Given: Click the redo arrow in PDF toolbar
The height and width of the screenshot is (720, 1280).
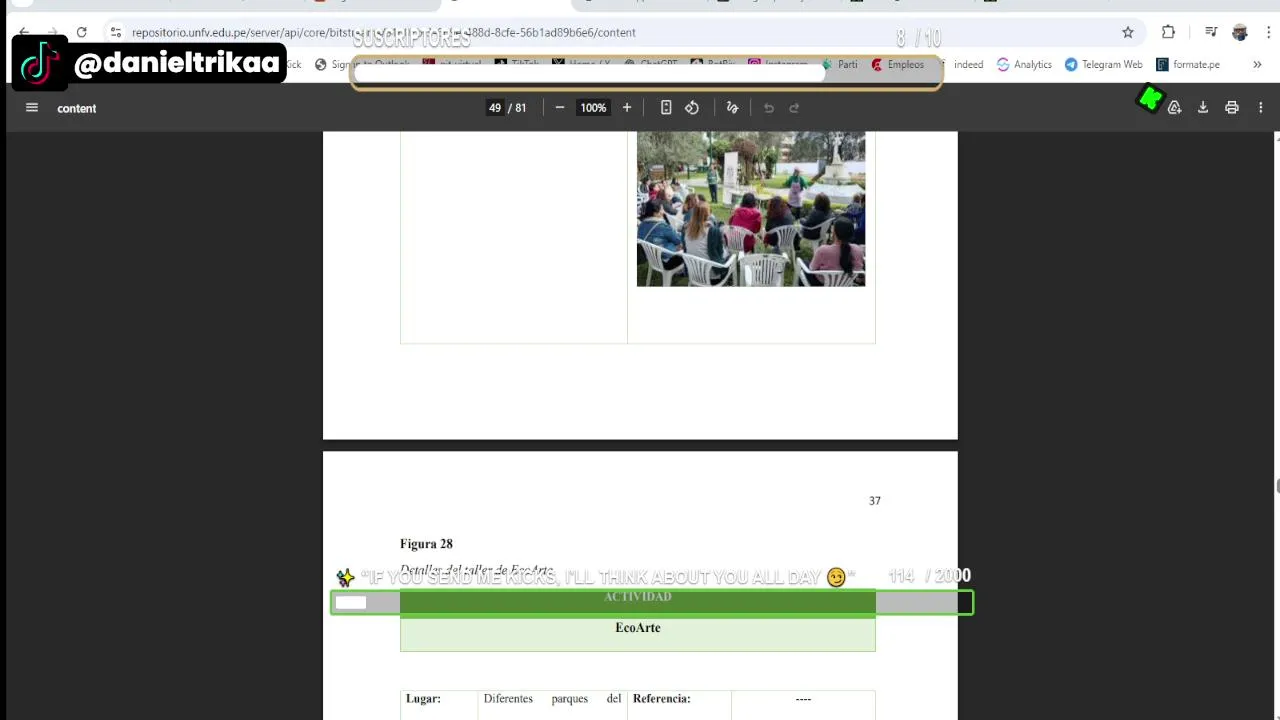Looking at the screenshot, I should click(795, 108).
